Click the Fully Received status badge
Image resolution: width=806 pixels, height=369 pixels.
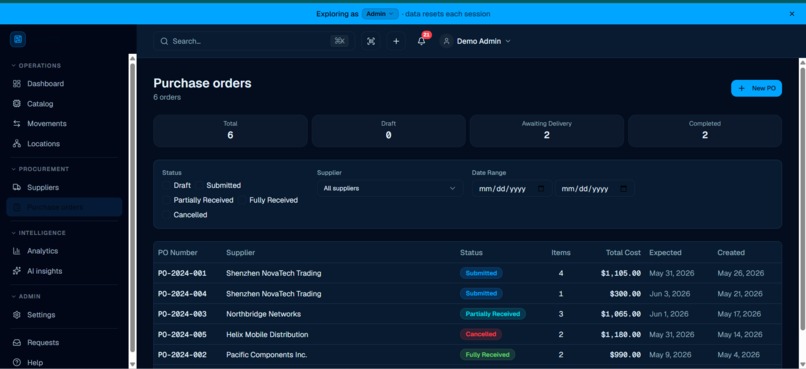coord(487,355)
